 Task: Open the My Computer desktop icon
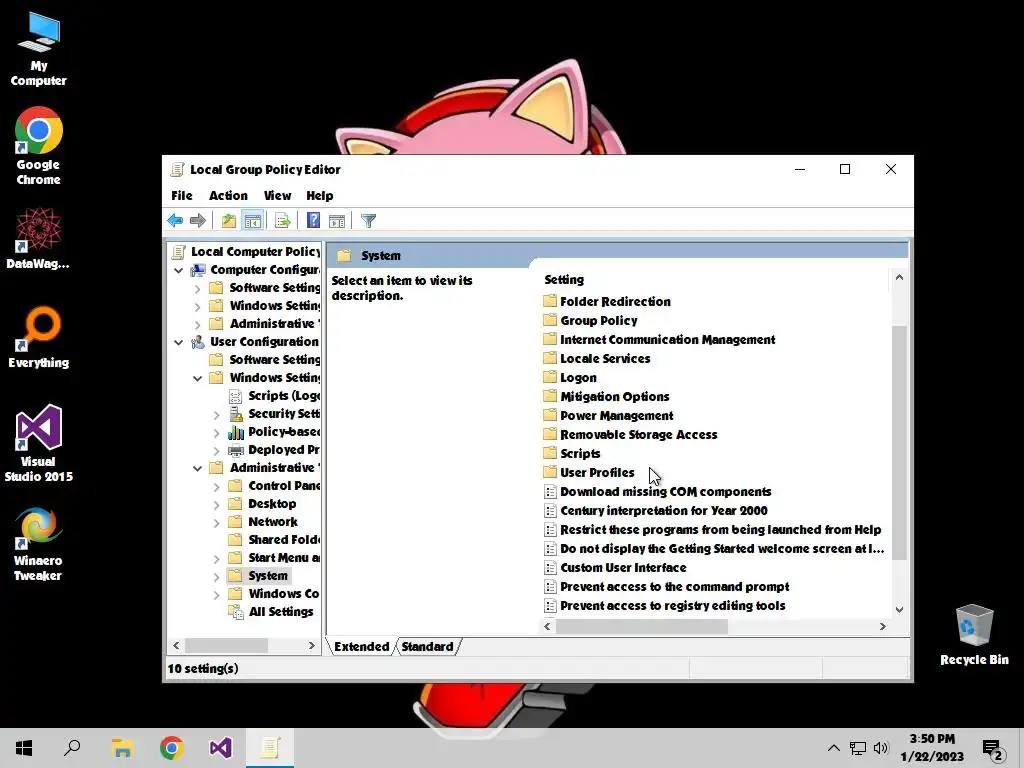[39, 49]
